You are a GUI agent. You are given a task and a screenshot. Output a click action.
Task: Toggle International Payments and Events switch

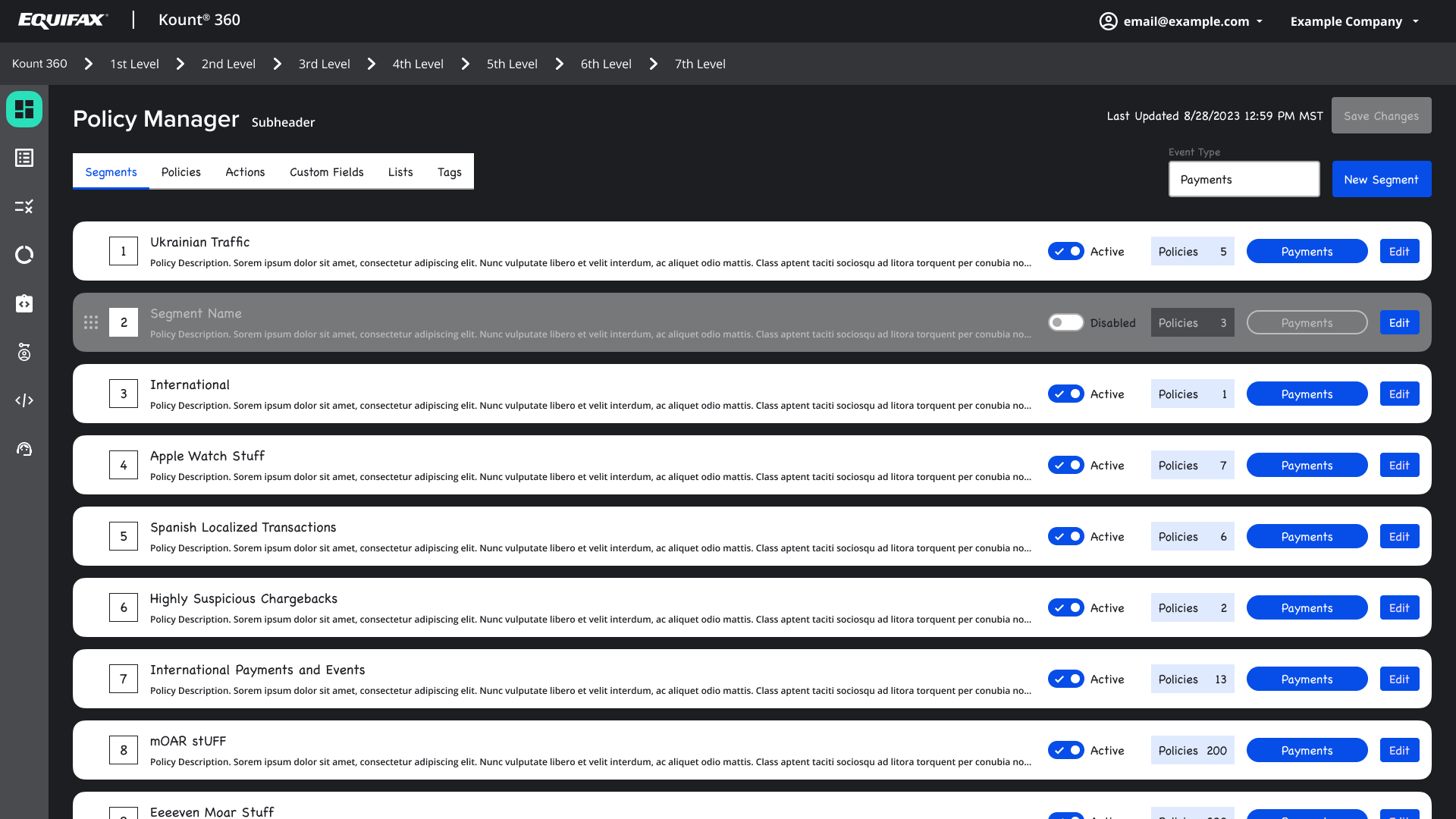point(1066,679)
